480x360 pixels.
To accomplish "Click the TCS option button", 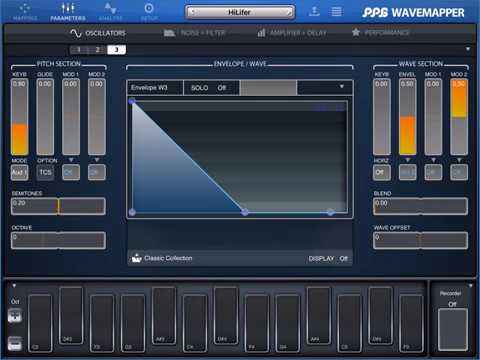I will click(45, 172).
